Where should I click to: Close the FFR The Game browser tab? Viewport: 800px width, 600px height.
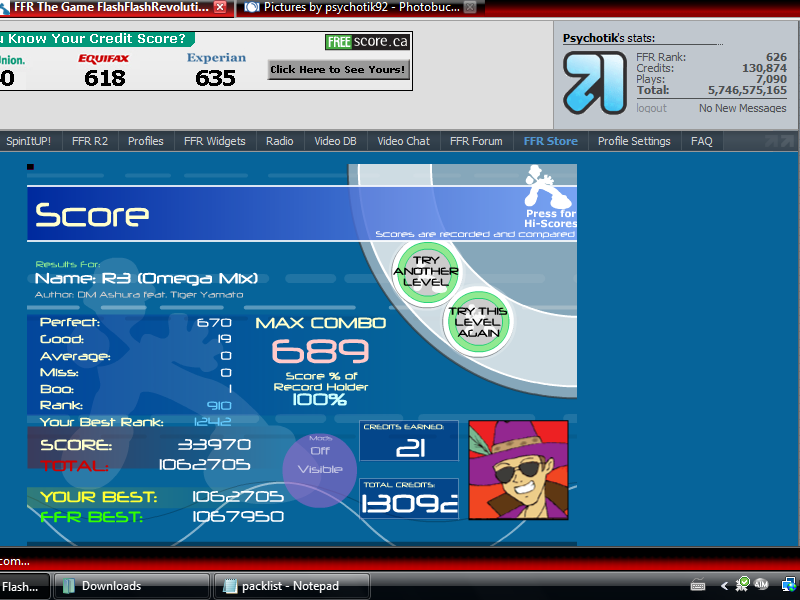(x=220, y=7)
